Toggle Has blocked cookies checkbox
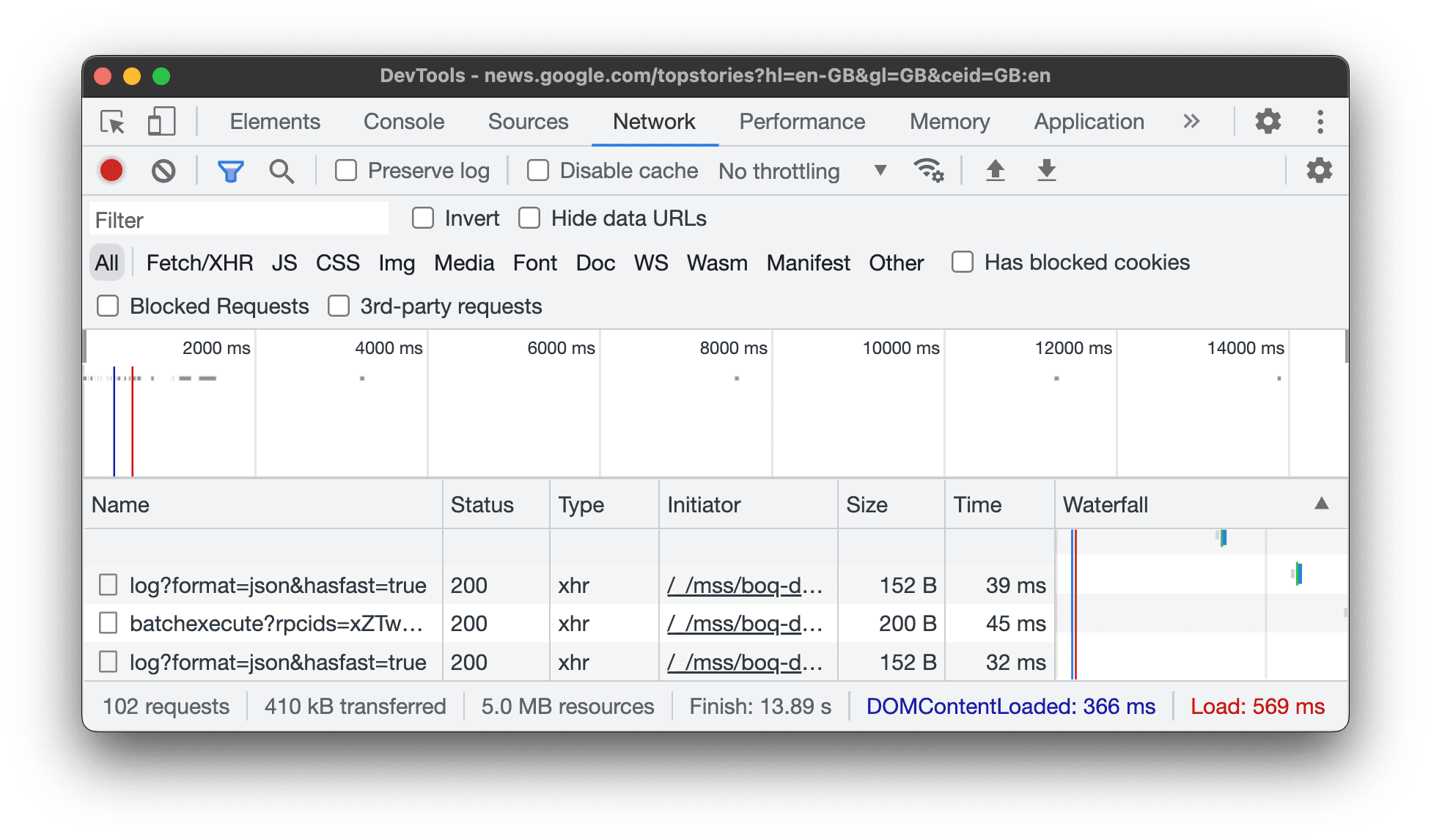The width and height of the screenshot is (1431, 840). click(962, 262)
